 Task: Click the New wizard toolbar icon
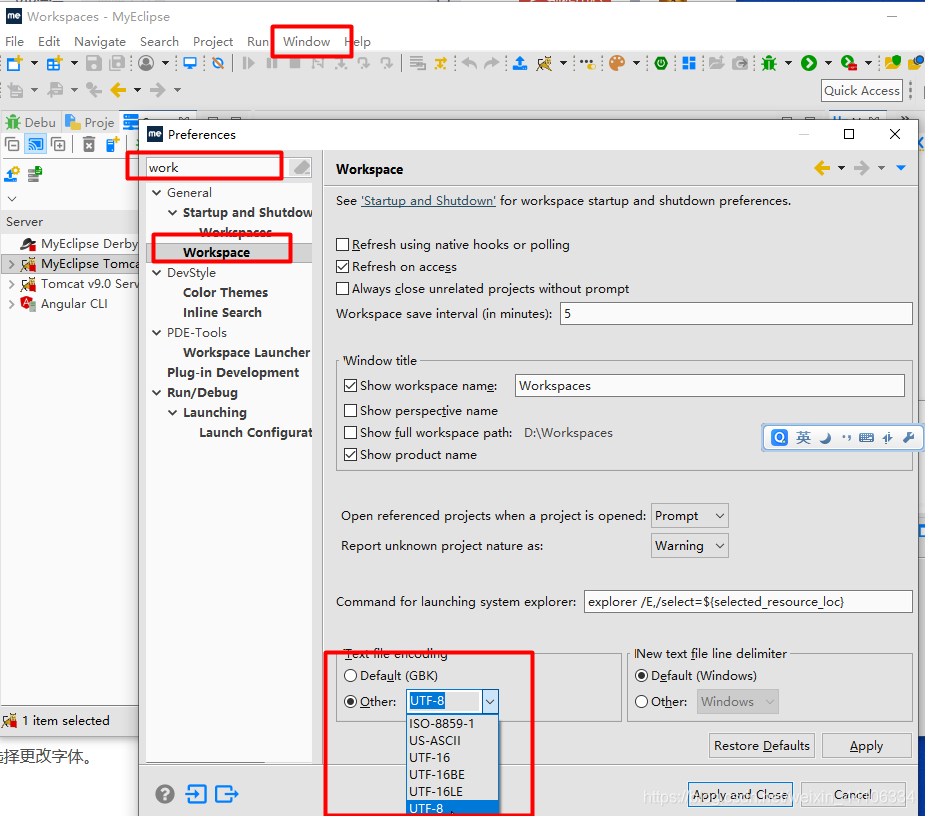pyautogui.click(x=14, y=63)
